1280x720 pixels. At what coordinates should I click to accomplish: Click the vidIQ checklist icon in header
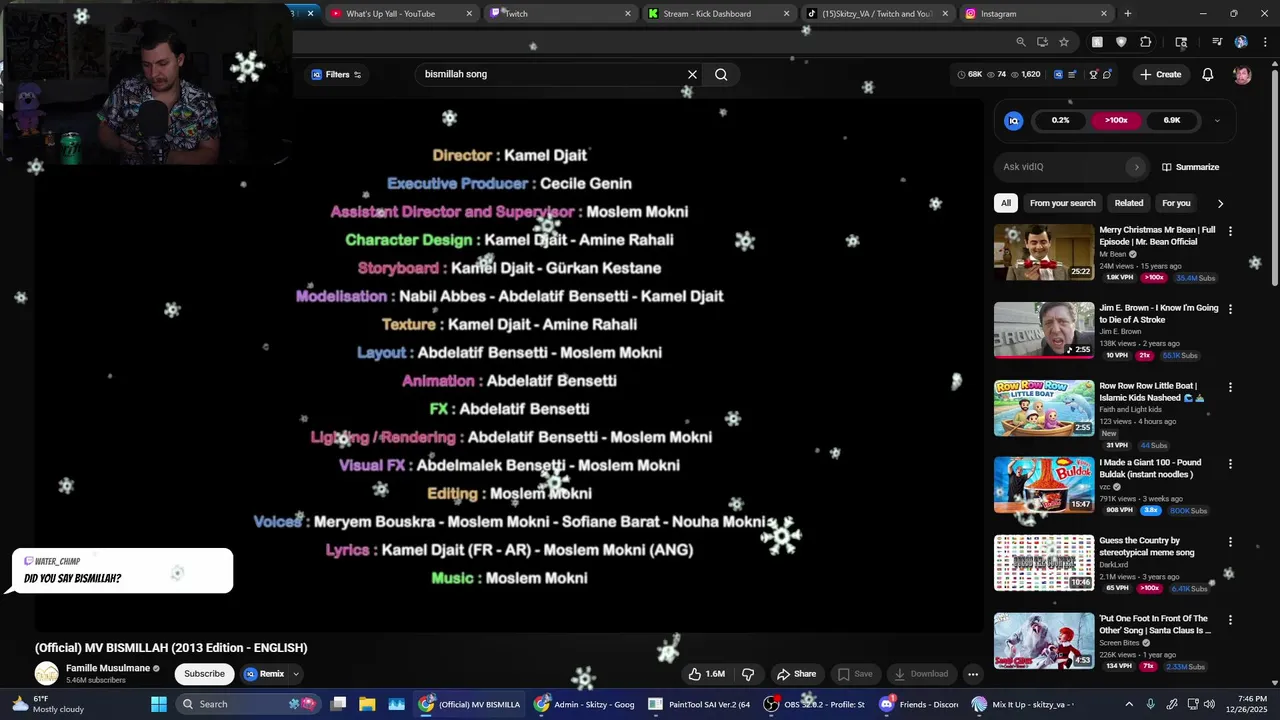tap(1072, 75)
